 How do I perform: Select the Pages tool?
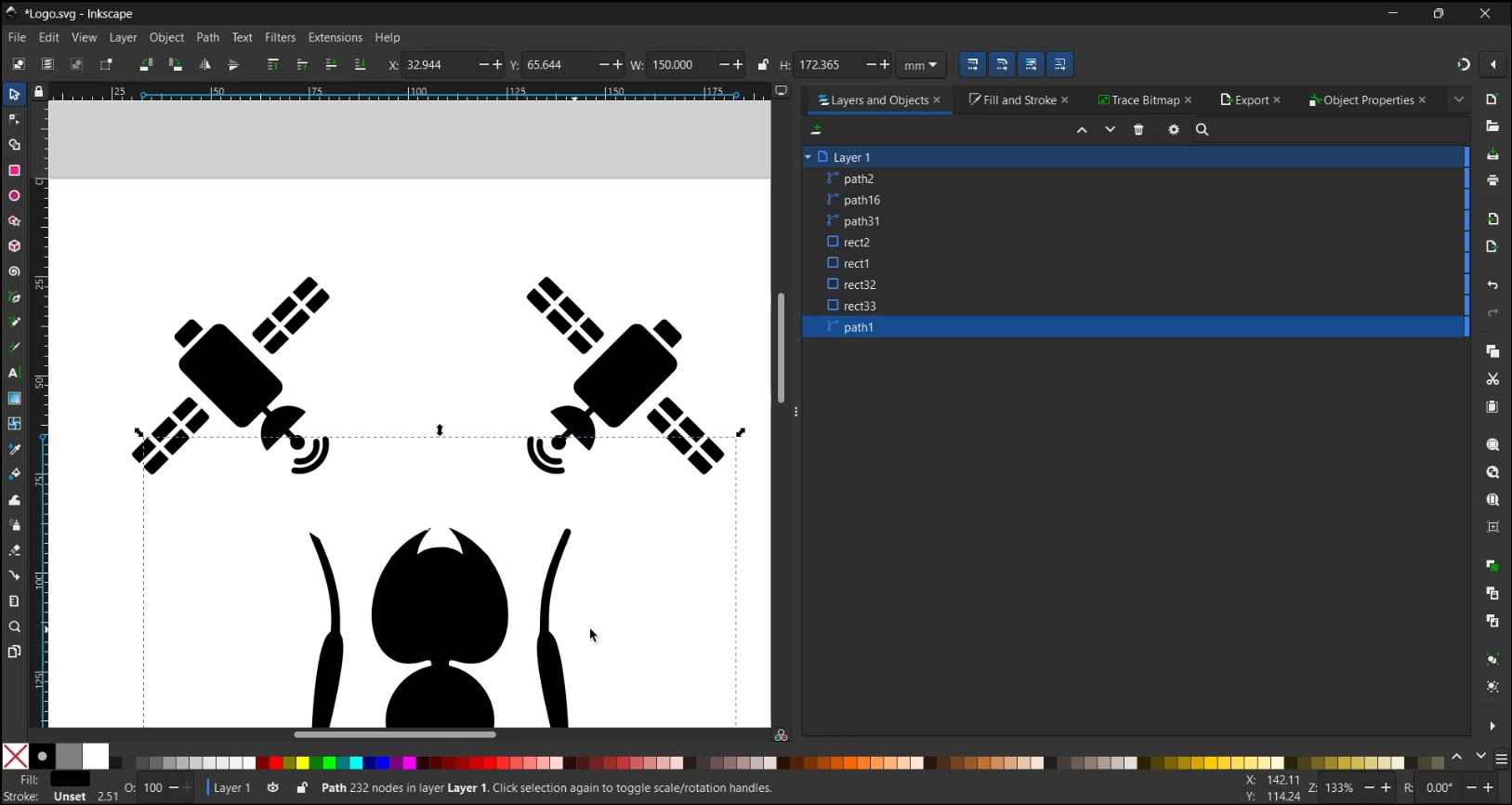click(14, 652)
